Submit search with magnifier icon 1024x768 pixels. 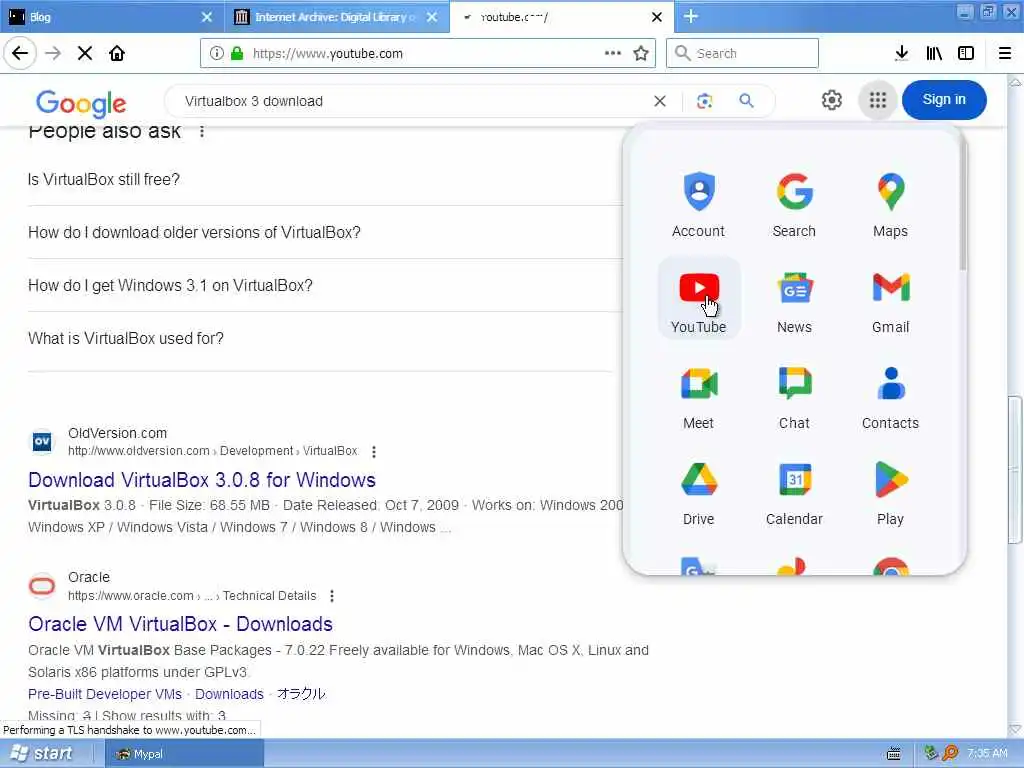[746, 101]
